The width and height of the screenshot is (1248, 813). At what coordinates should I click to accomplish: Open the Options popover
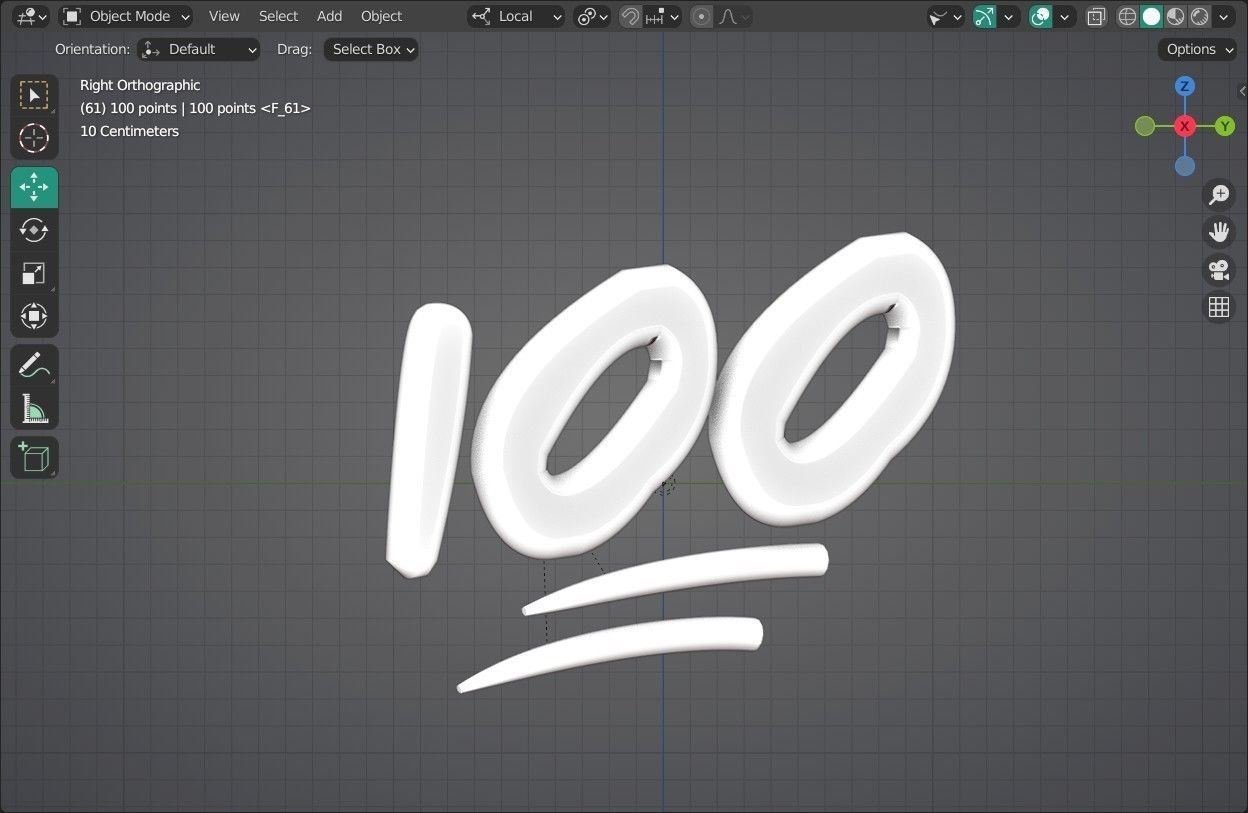click(1197, 49)
